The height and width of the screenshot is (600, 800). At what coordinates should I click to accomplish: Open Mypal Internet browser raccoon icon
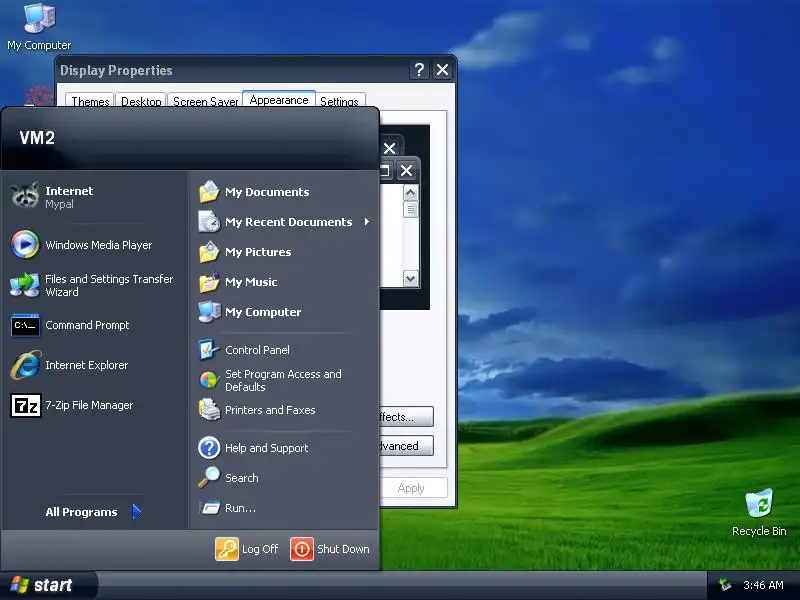[x=25, y=195]
